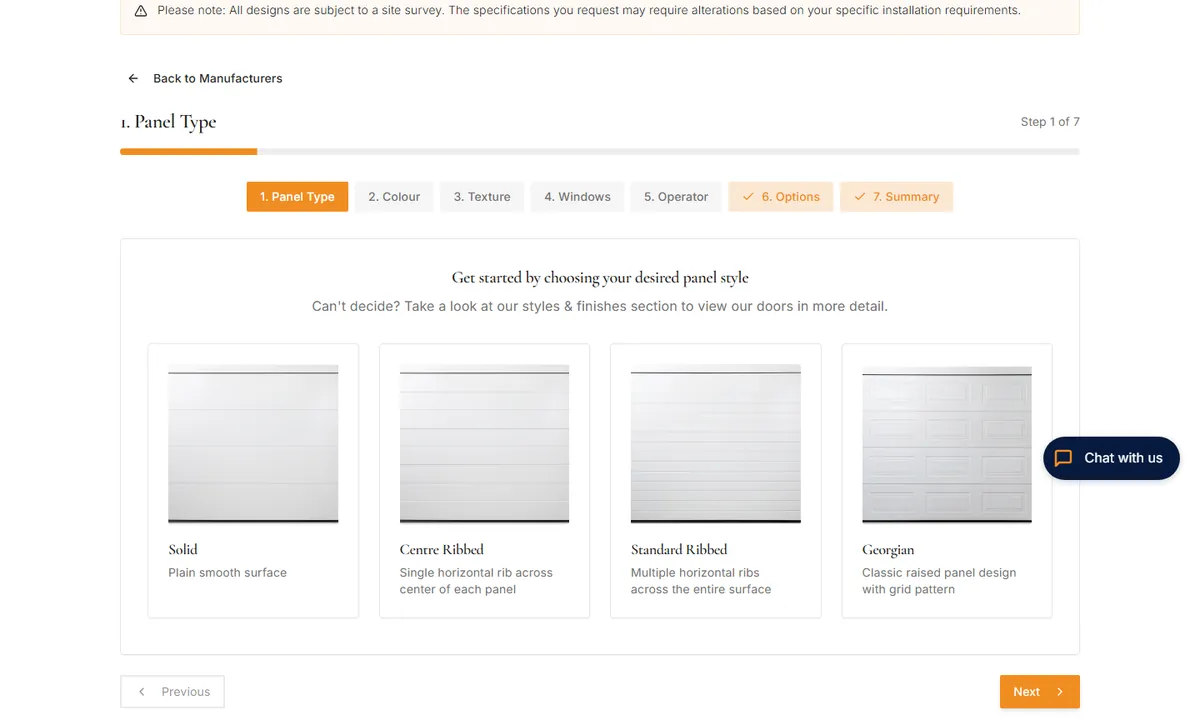The width and height of the screenshot is (1200, 725).
Task: Go to the 5. Operator step
Action: pos(676,197)
